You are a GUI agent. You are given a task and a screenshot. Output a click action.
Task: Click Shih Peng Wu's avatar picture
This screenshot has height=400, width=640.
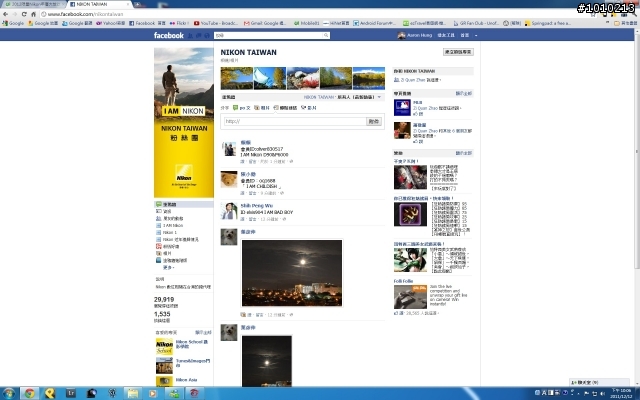229,211
